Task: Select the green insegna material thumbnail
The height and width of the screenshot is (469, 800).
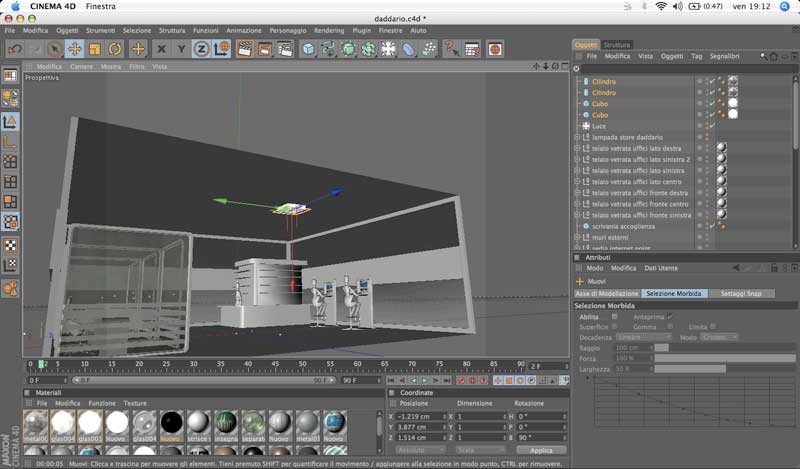Action: point(226,423)
